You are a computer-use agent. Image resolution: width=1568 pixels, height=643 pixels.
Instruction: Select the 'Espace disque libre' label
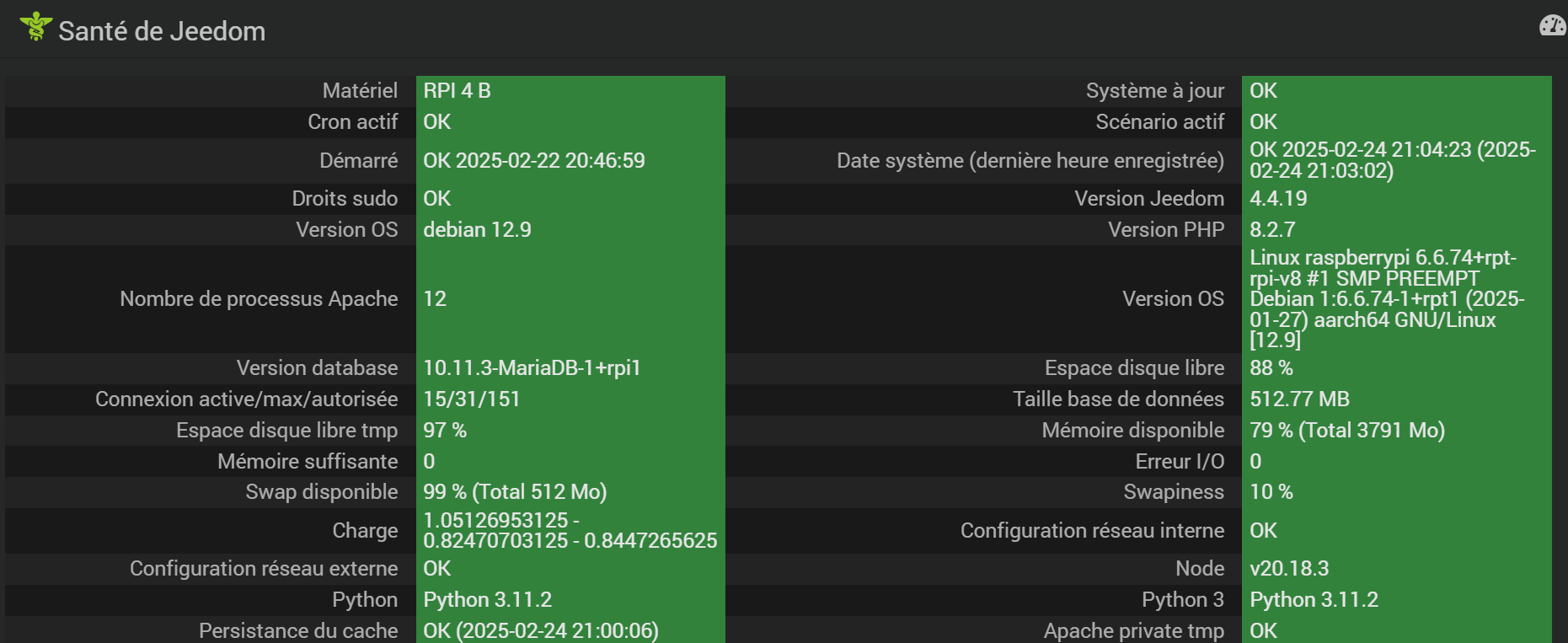click(1134, 367)
